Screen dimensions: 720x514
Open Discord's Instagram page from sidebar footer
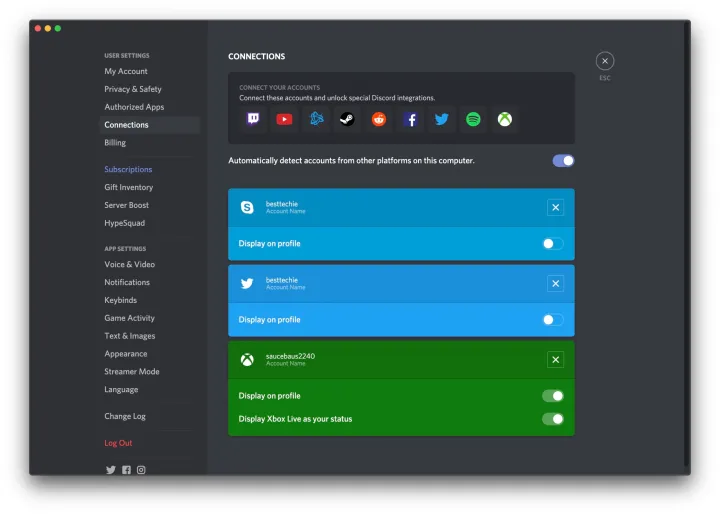141,470
